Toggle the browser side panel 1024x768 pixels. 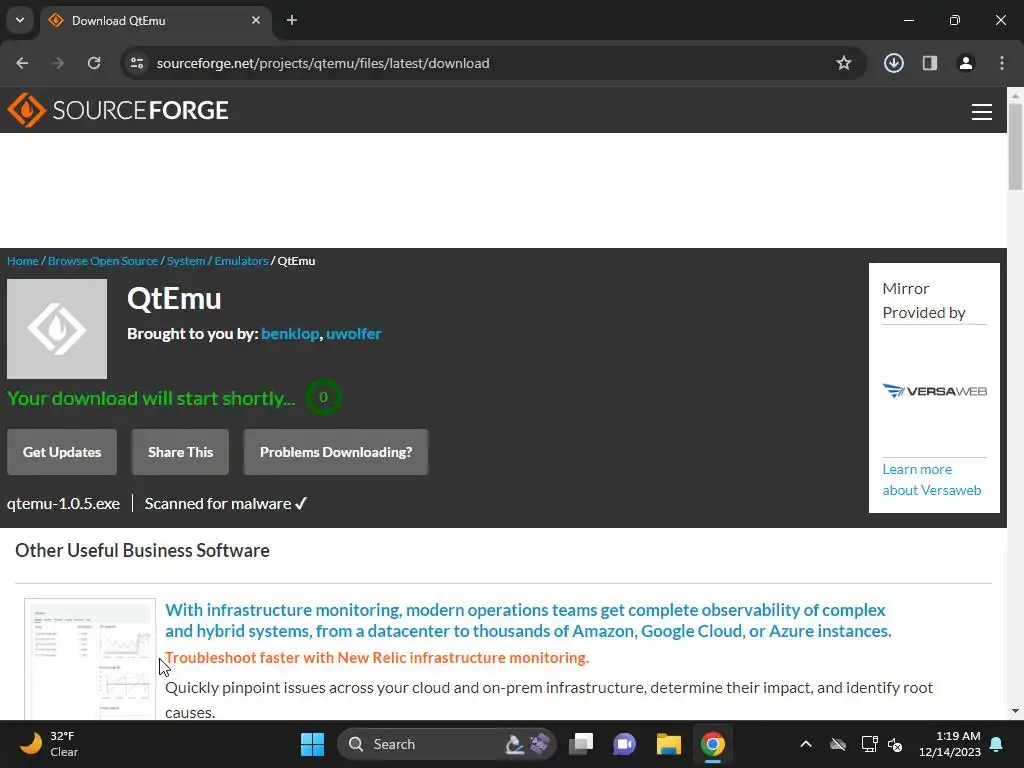click(929, 63)
